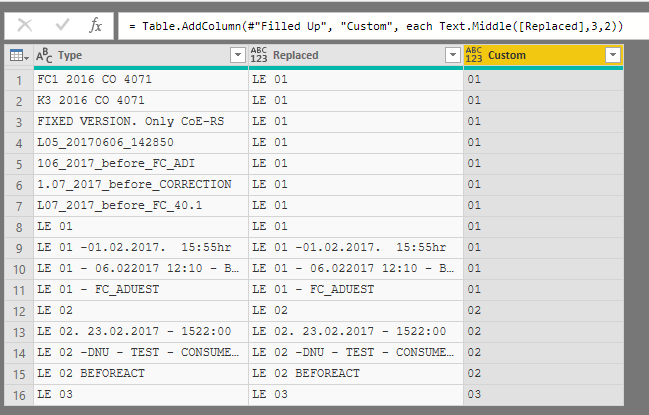This screenshot has width=649, height=415.
Task: Select cell 'L07_2017_before_FC_40.1'
Action: pos(141,206)
